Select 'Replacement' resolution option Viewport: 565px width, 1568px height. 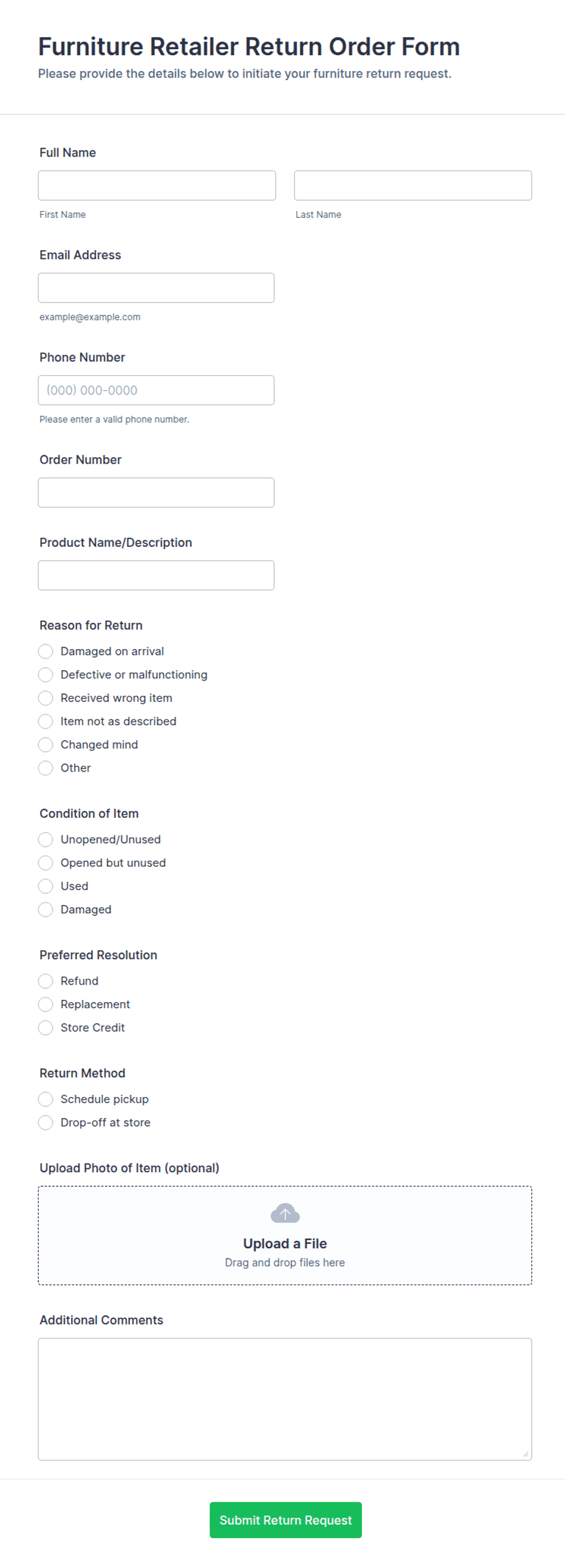[x=46, y=1003]
